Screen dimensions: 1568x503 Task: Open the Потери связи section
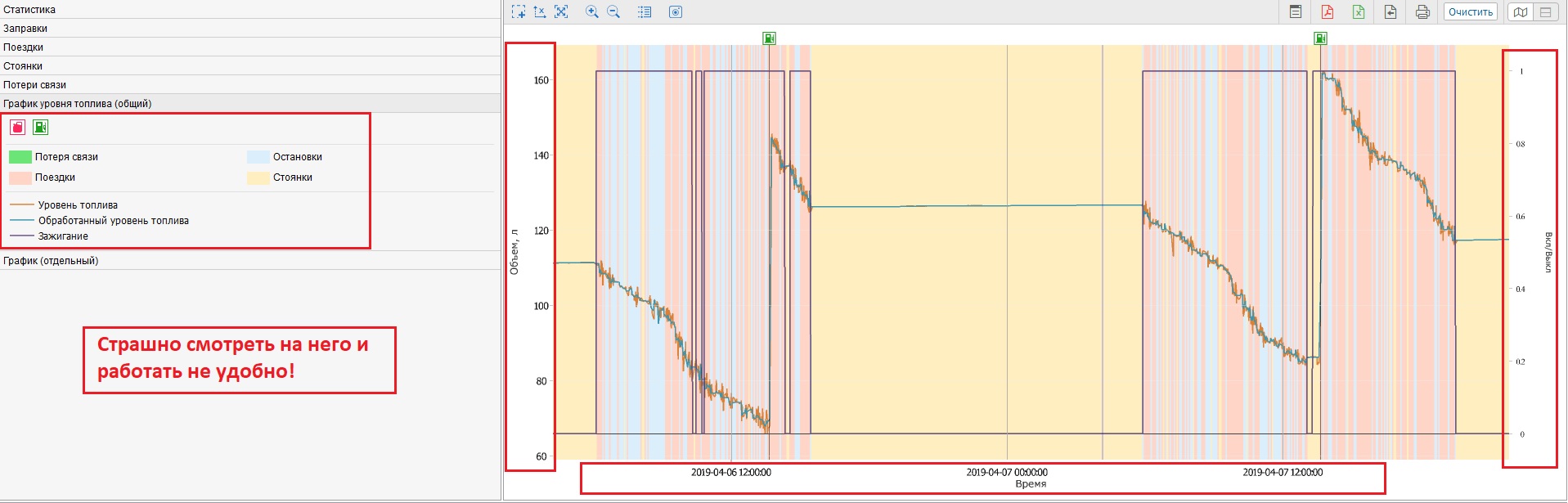[35, 85]
